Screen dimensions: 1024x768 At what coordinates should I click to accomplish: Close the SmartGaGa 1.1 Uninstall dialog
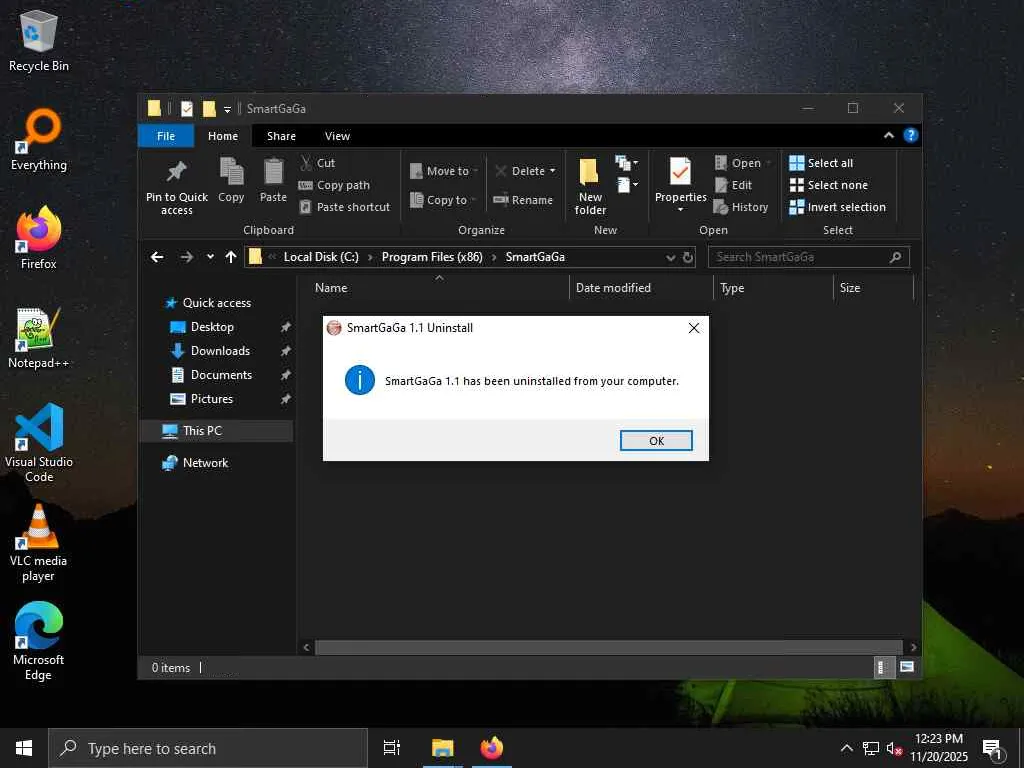tap(694, 328)
